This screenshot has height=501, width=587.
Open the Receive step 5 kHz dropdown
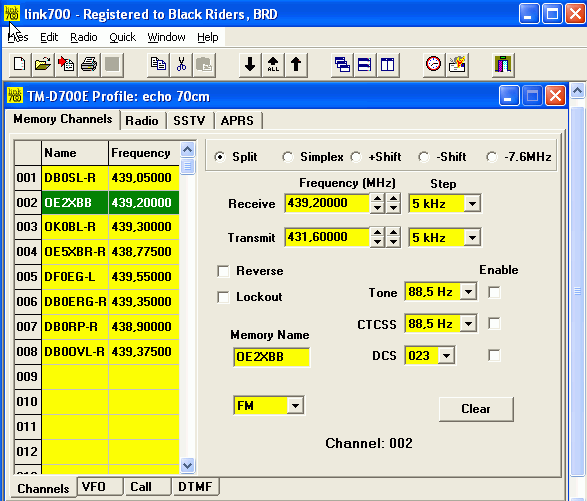click(x=472, y=204)
